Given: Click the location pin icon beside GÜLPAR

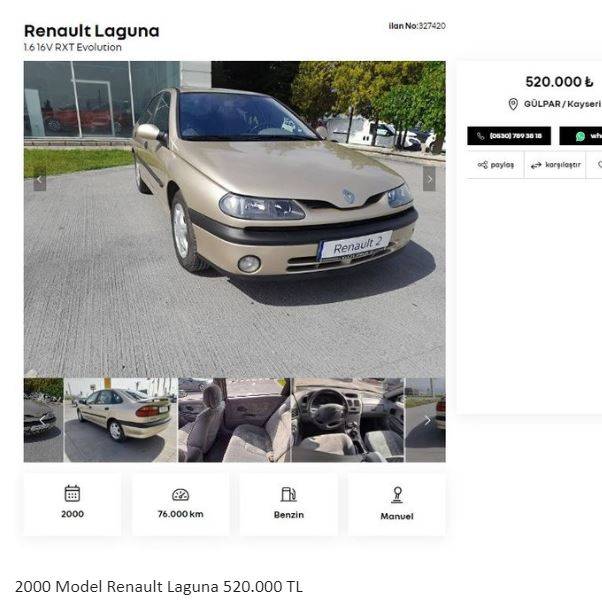Looking at the screenshot, I should pyautogui.click(x=513, y=104).
